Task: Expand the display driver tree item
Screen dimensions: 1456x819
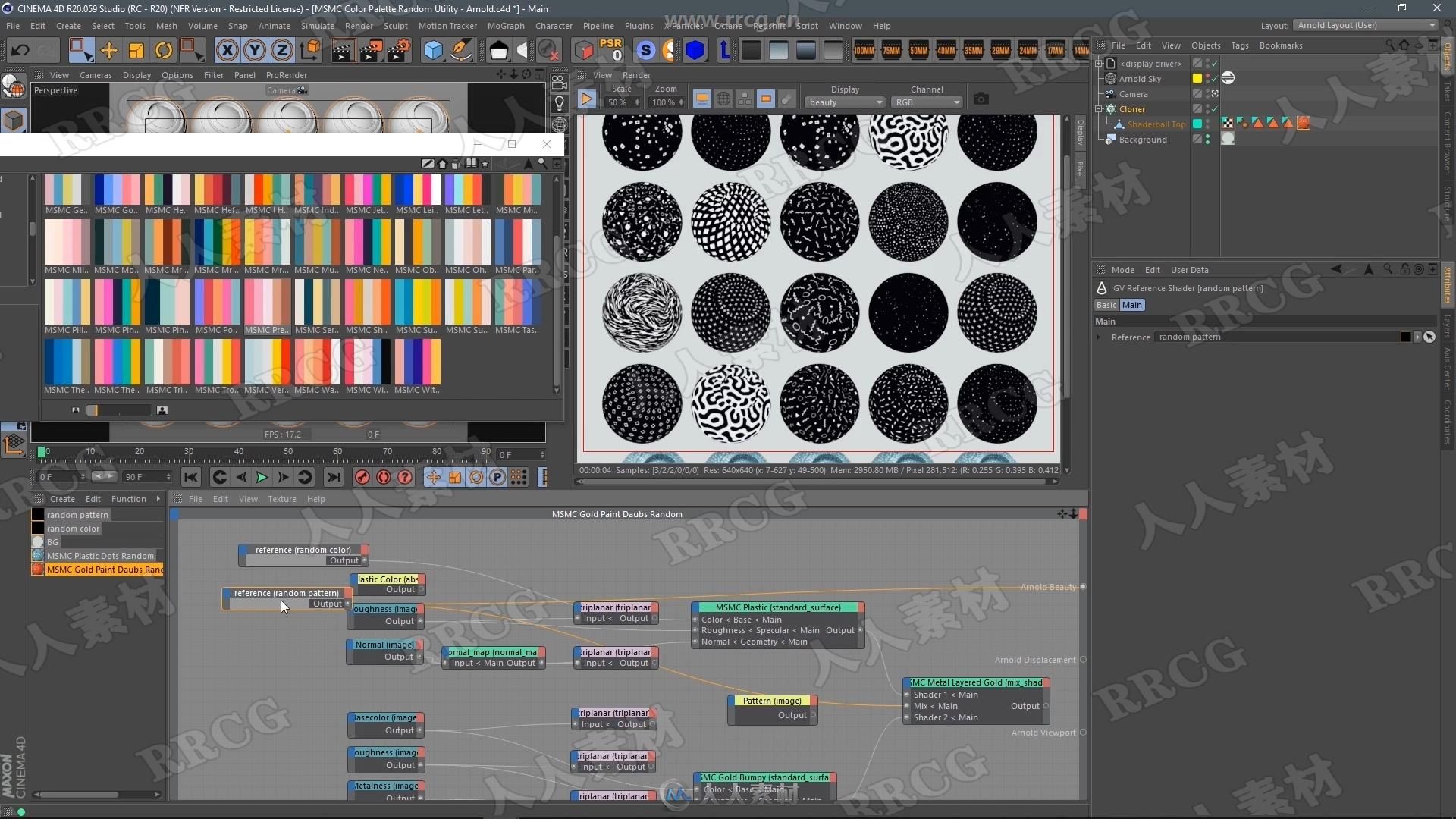Action: pos(1099,64)
